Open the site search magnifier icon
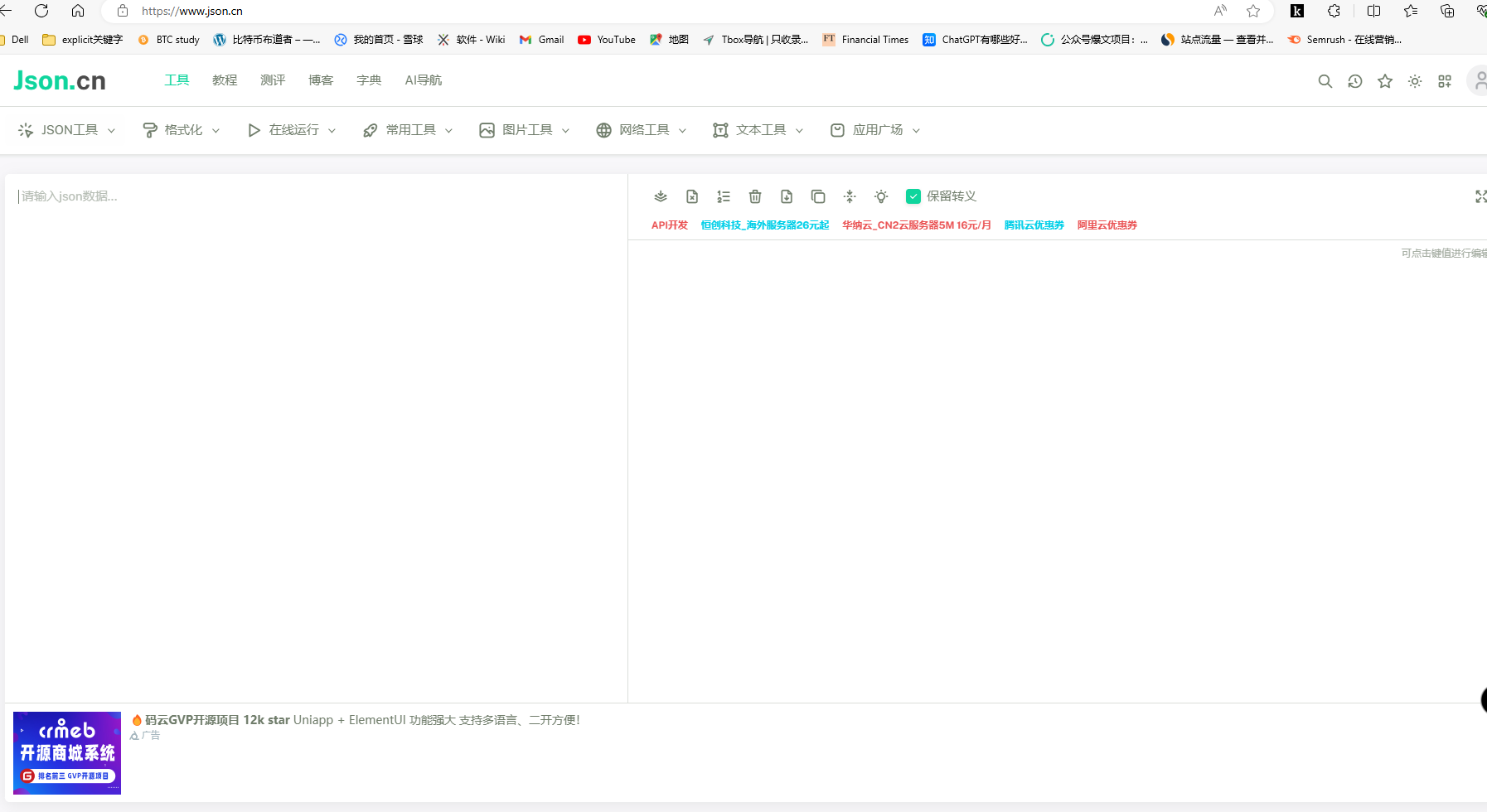This screenshot has height=812, width=1487. click(1325, 81)
